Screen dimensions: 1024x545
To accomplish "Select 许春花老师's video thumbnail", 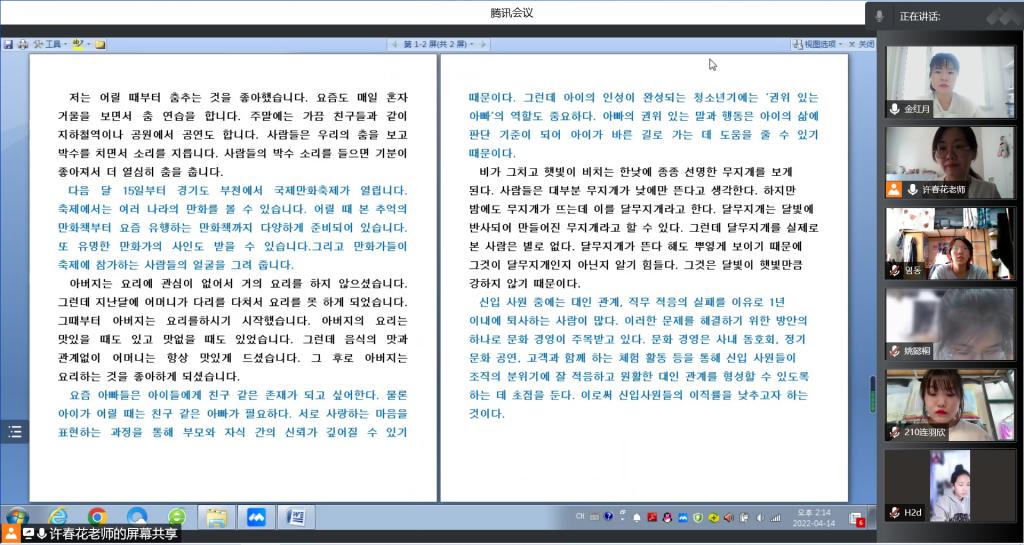I will pos(936,162).
